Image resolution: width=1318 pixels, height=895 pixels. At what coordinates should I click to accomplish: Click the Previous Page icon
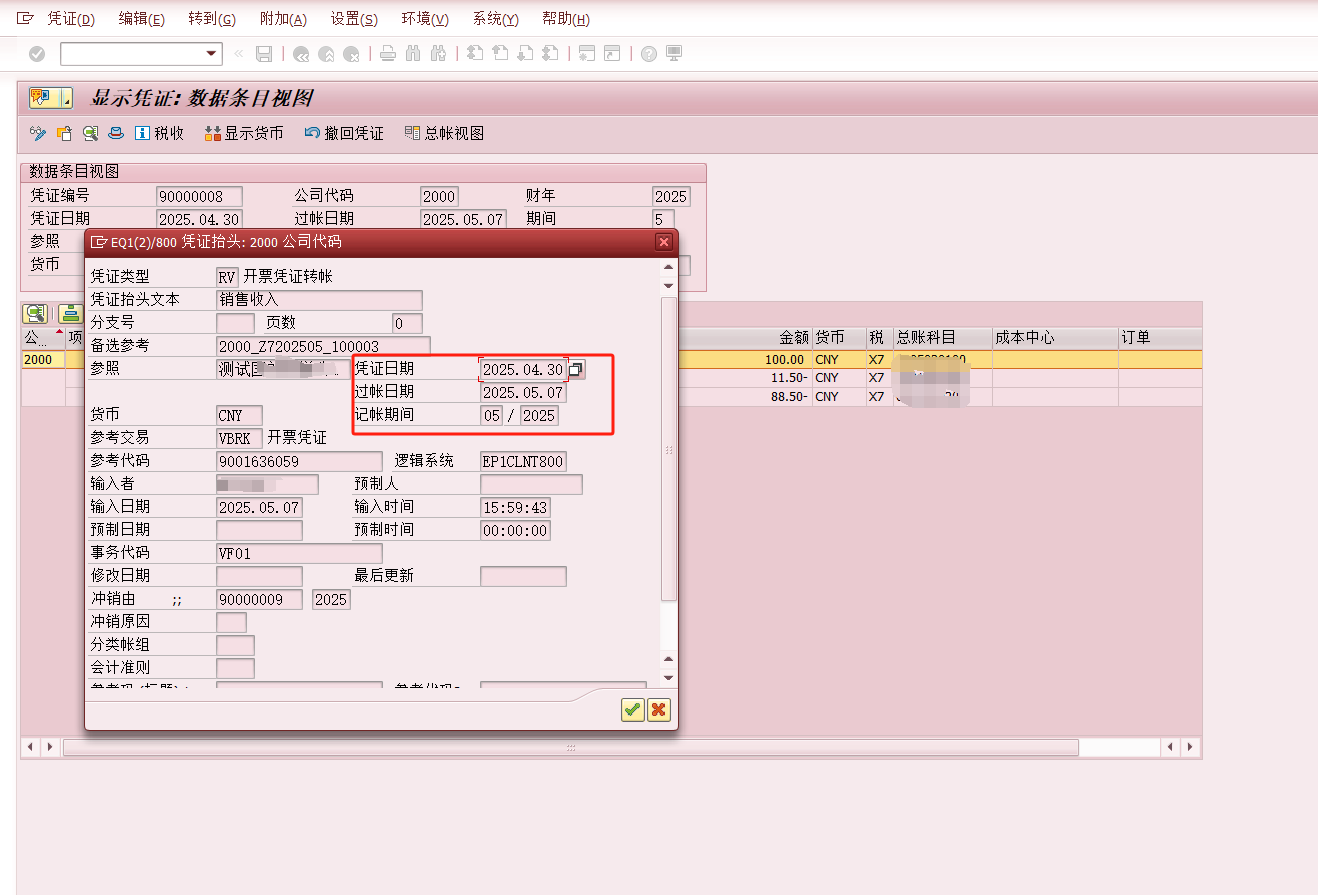[500, 54]
